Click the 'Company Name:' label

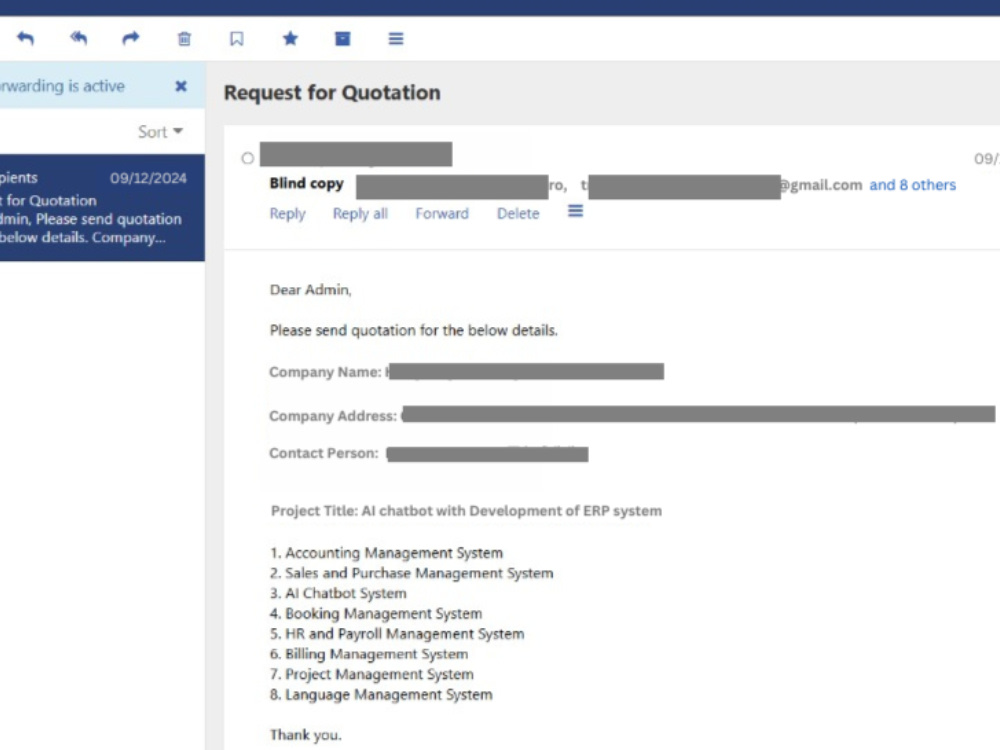coord(325,372)
